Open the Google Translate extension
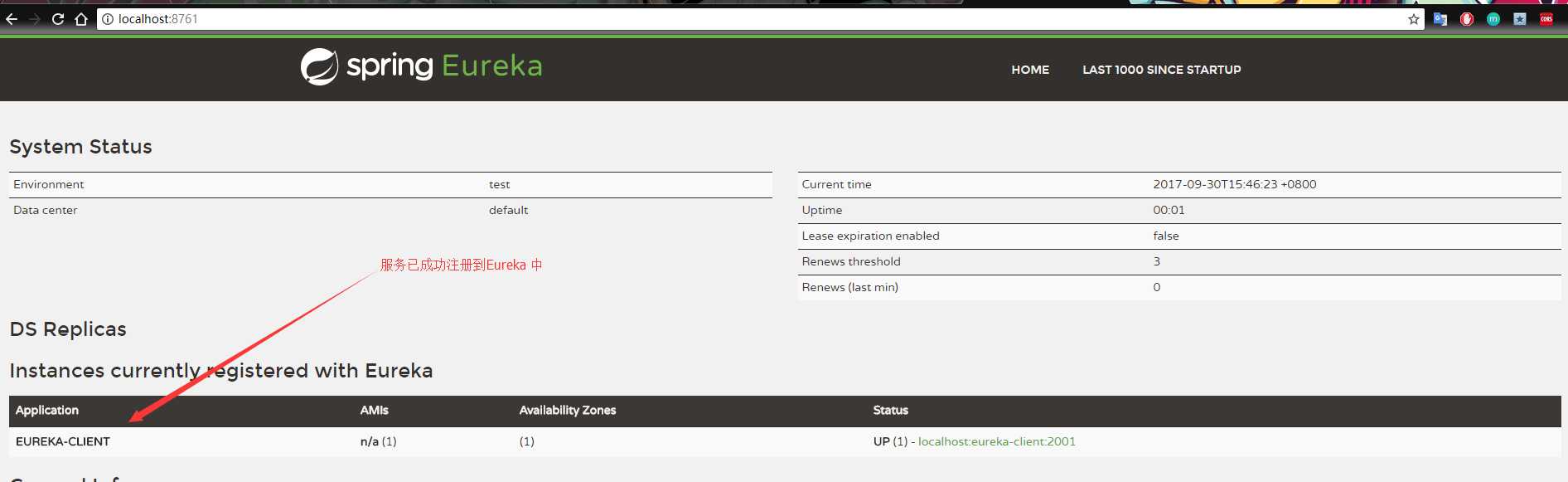 coord(1440,19)
